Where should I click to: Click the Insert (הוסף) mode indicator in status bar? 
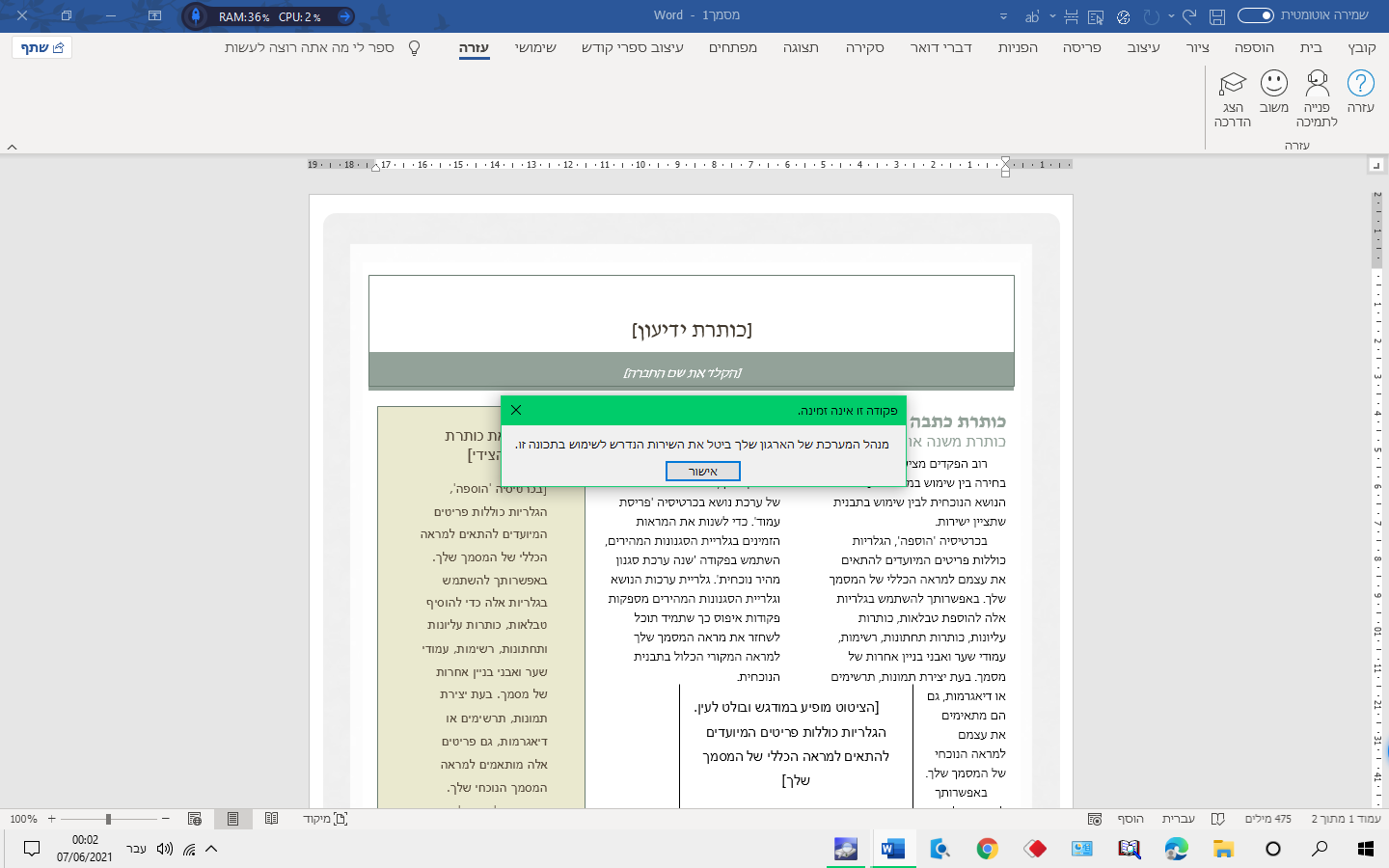click(x=1130, y=819)
